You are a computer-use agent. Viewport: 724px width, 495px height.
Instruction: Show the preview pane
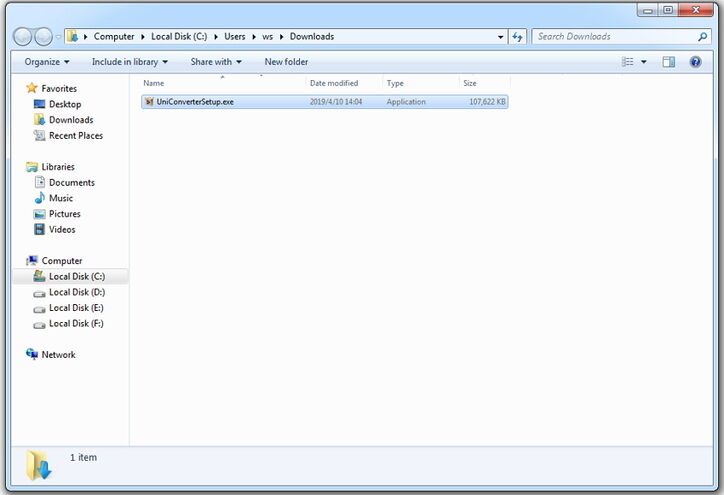[669, 62]
